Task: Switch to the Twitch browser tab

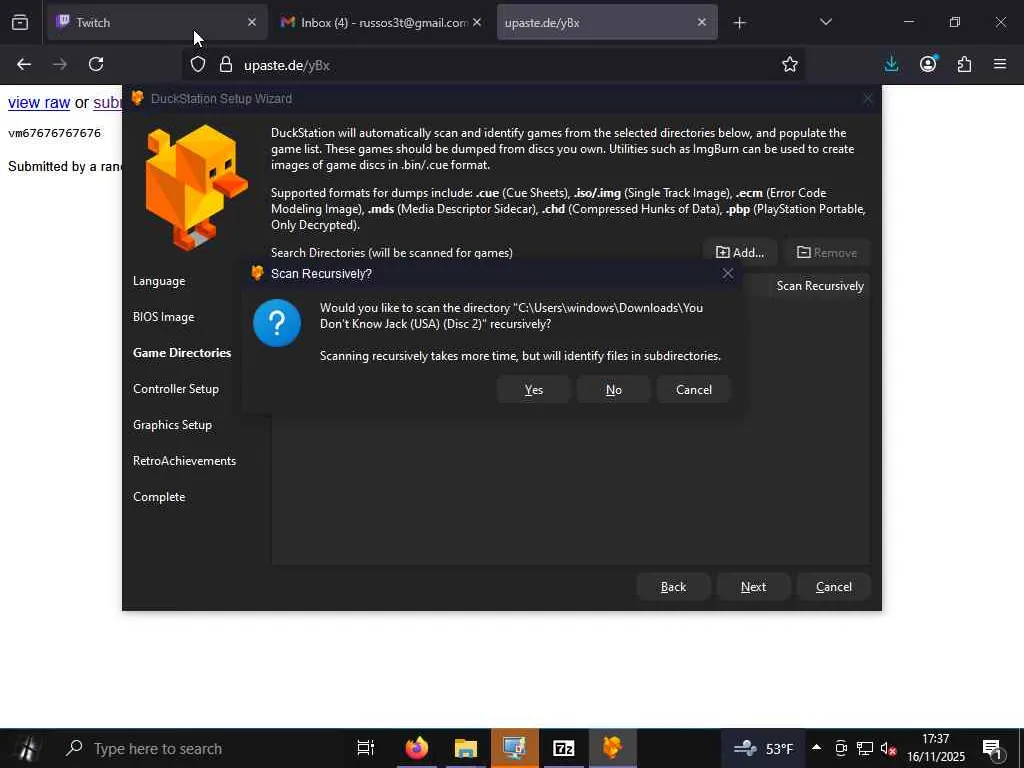Action: point(157,22)
